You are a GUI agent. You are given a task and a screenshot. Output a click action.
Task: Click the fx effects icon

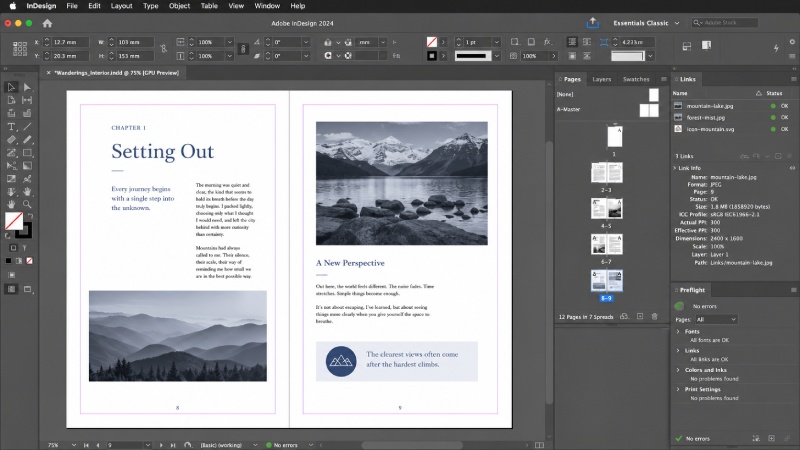pos(547,42)
